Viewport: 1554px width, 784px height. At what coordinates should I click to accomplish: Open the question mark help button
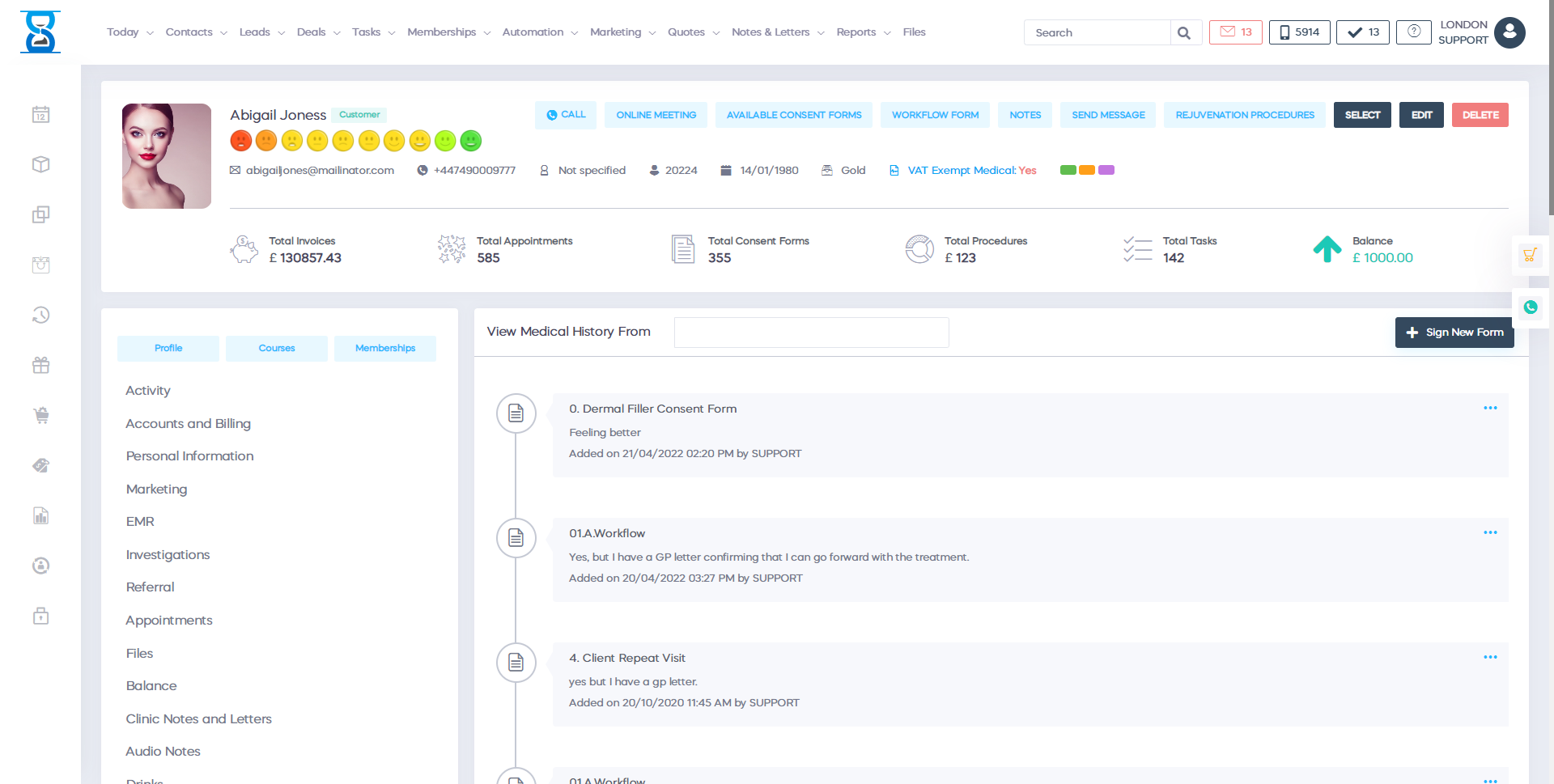click(x=1413, y=32)
